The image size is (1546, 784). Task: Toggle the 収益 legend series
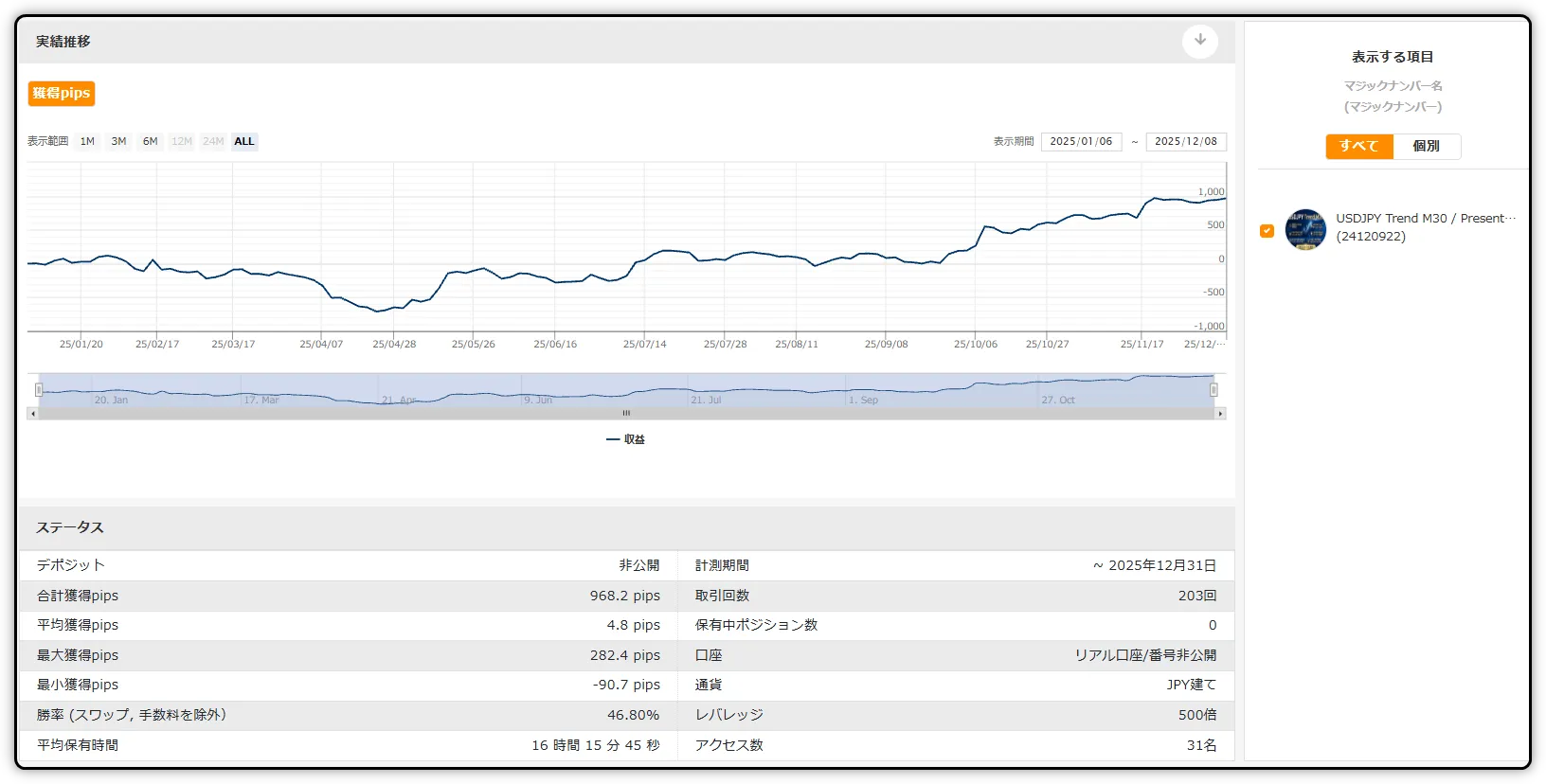pyautogui.click(x=625, y=439)
